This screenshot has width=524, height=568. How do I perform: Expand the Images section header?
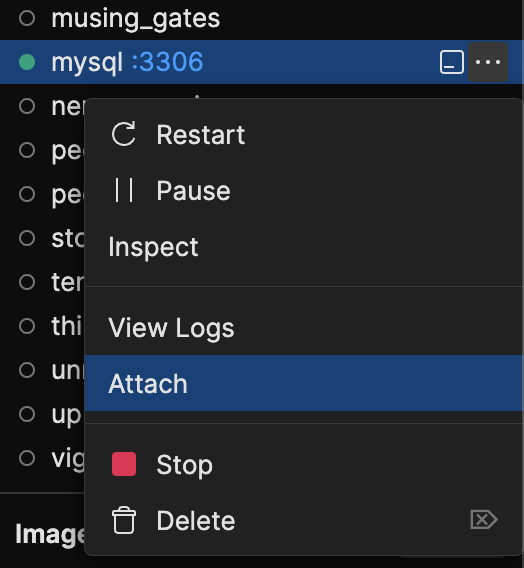[51, 534]
